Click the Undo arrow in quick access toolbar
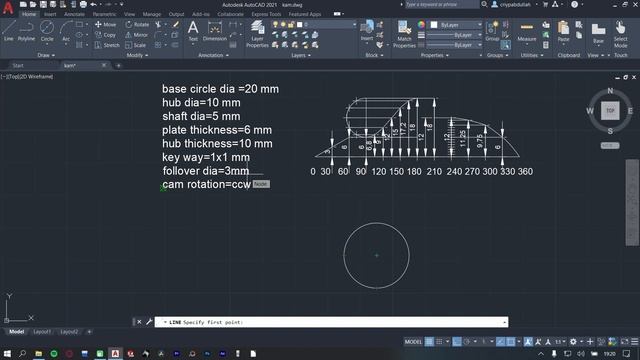This screenshot has width=640, height=360. click(93, 4)
